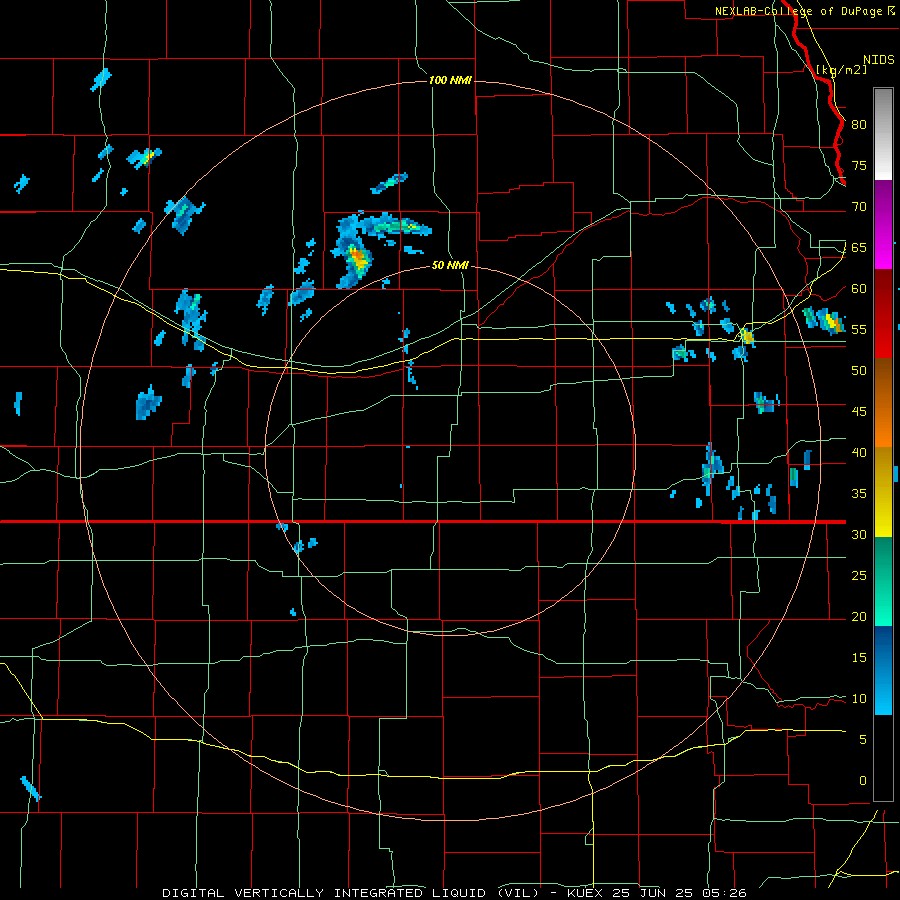
Task: Click the scale value 65 on the color bar
Action: (859, 248)
